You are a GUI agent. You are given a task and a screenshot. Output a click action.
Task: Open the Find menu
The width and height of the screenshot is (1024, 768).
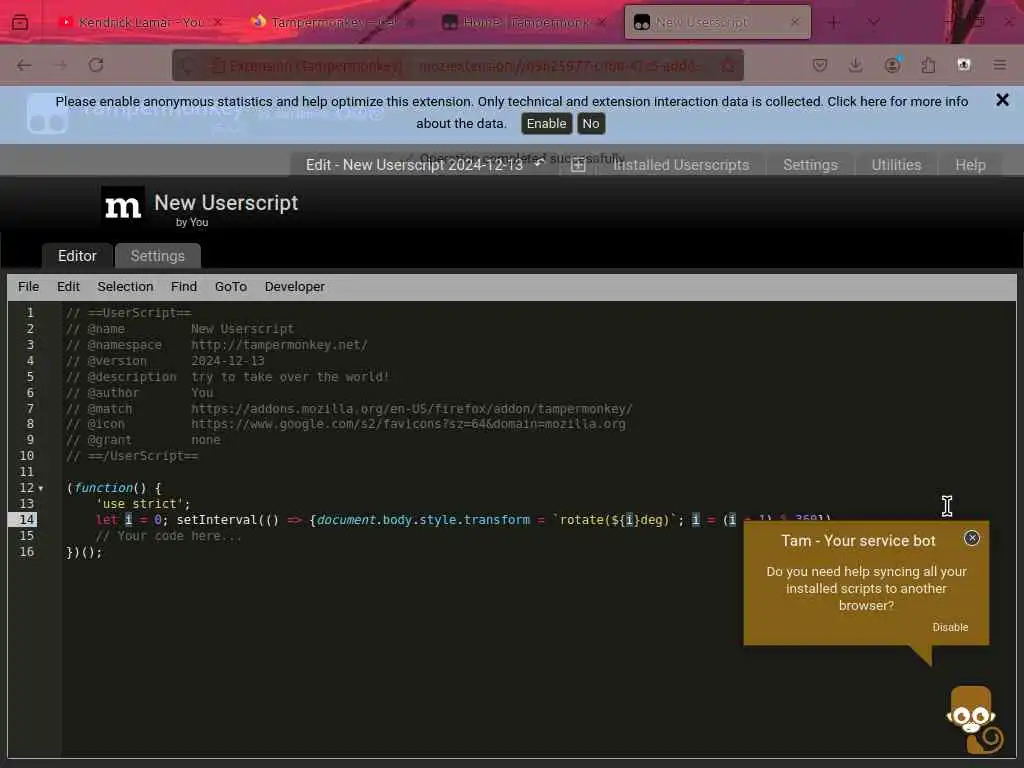pyautogui.click(x=184, y=287)
